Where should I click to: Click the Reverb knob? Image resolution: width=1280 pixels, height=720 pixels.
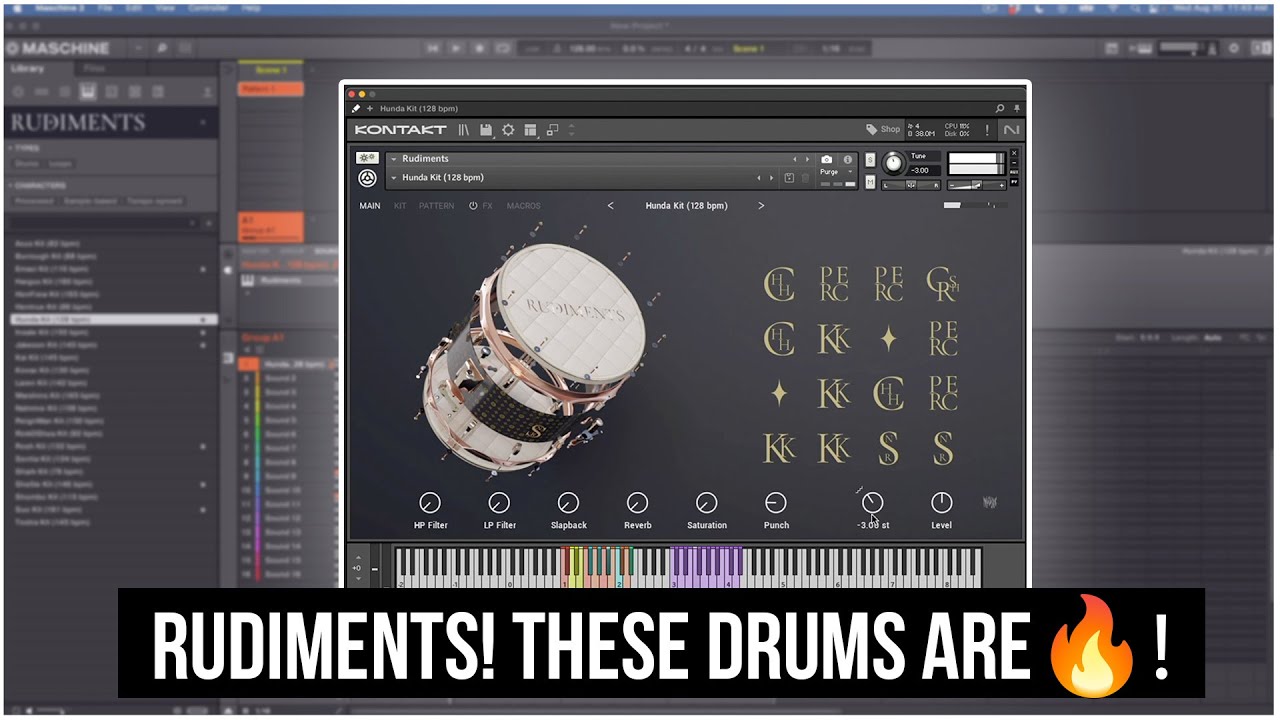(637, 503)
